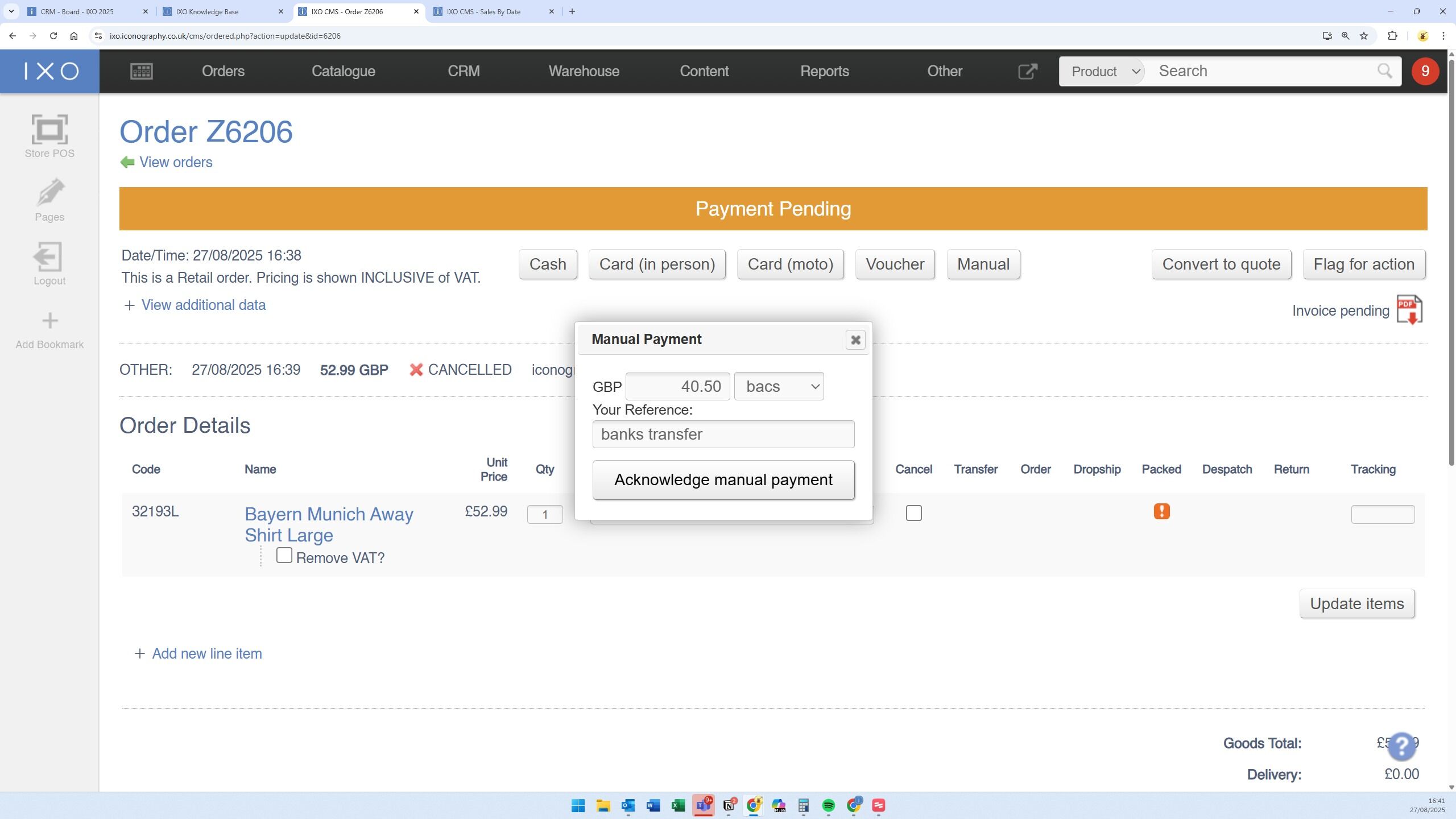Click the blue help question mark bubble
Viewport: 1456px width, 819px height.
pos(1401,746)
